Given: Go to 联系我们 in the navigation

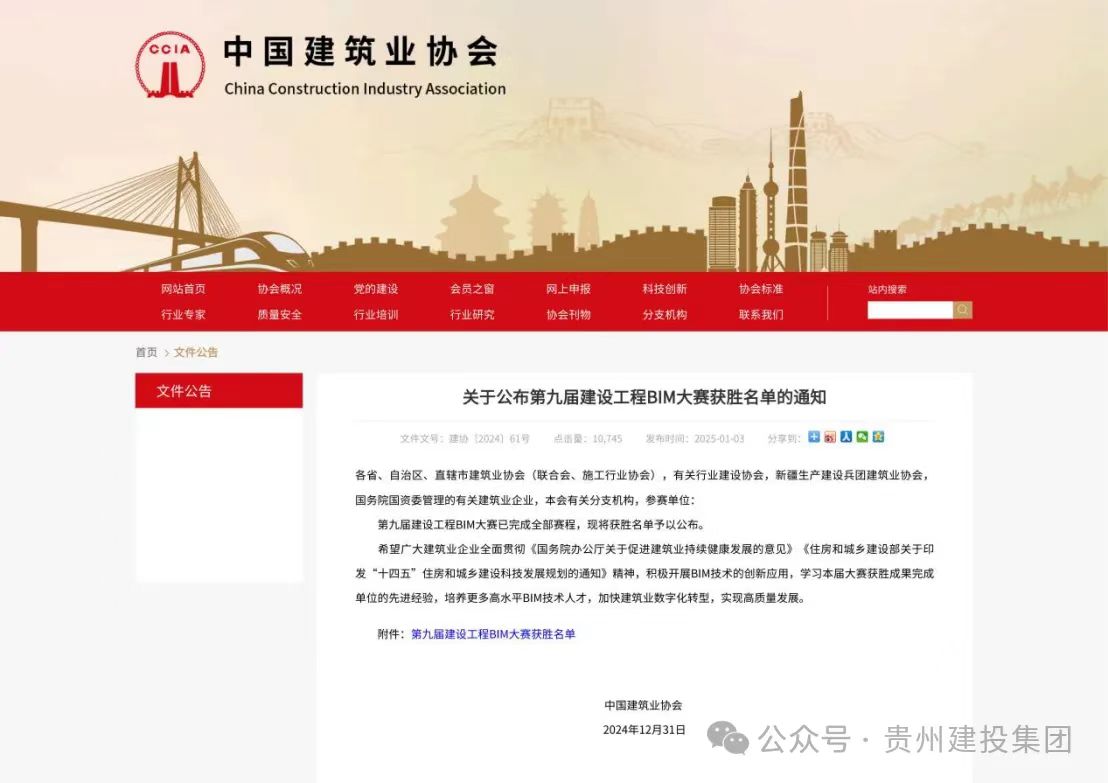Looking at the screenshot, I should click(761, 314).
